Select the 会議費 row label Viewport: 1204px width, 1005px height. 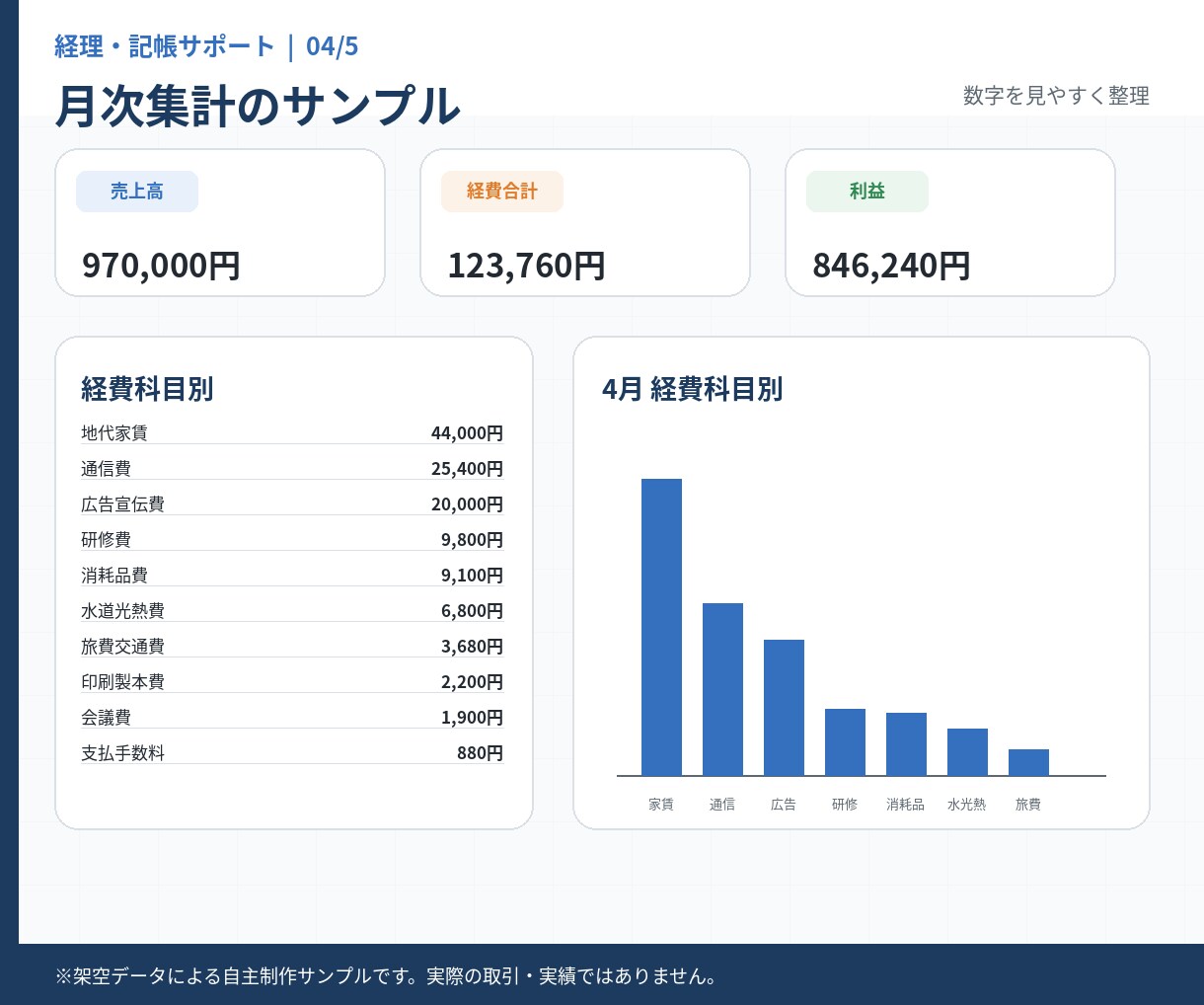click(106, 717)
